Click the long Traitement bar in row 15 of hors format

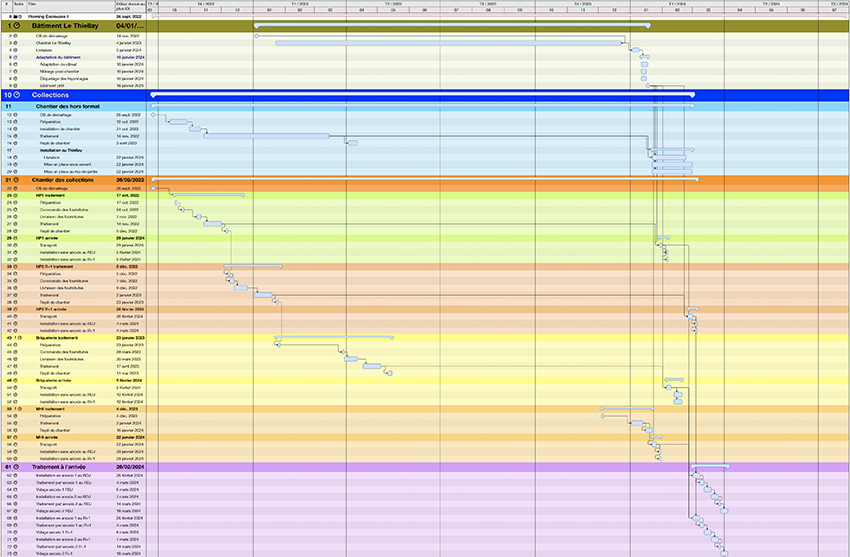click(x=266, y=136)
